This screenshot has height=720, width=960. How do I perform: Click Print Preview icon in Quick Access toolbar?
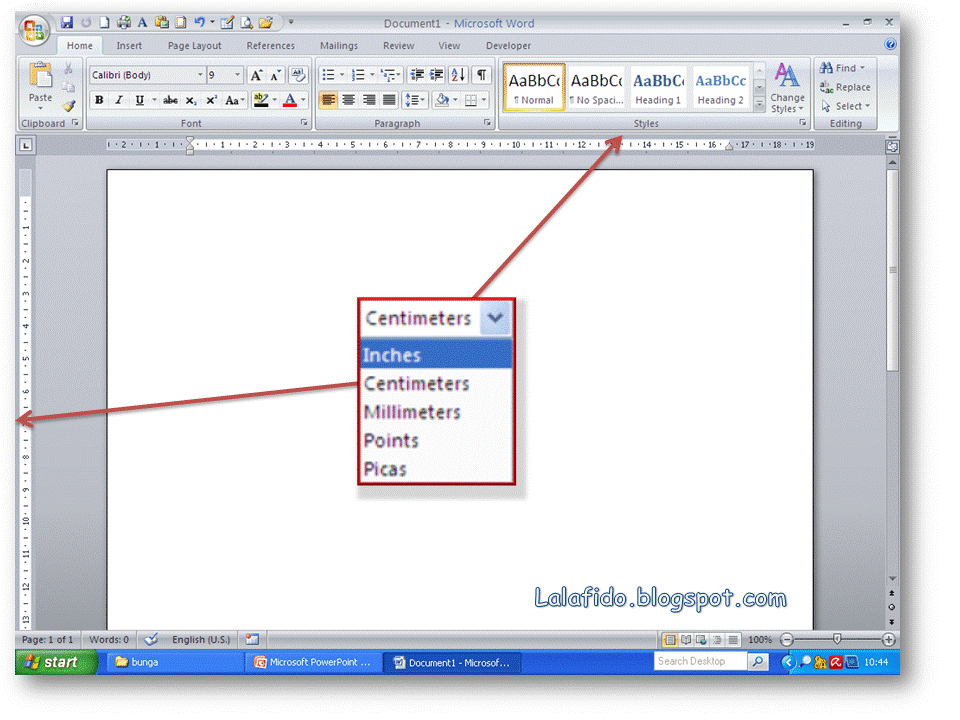(246, 23)
